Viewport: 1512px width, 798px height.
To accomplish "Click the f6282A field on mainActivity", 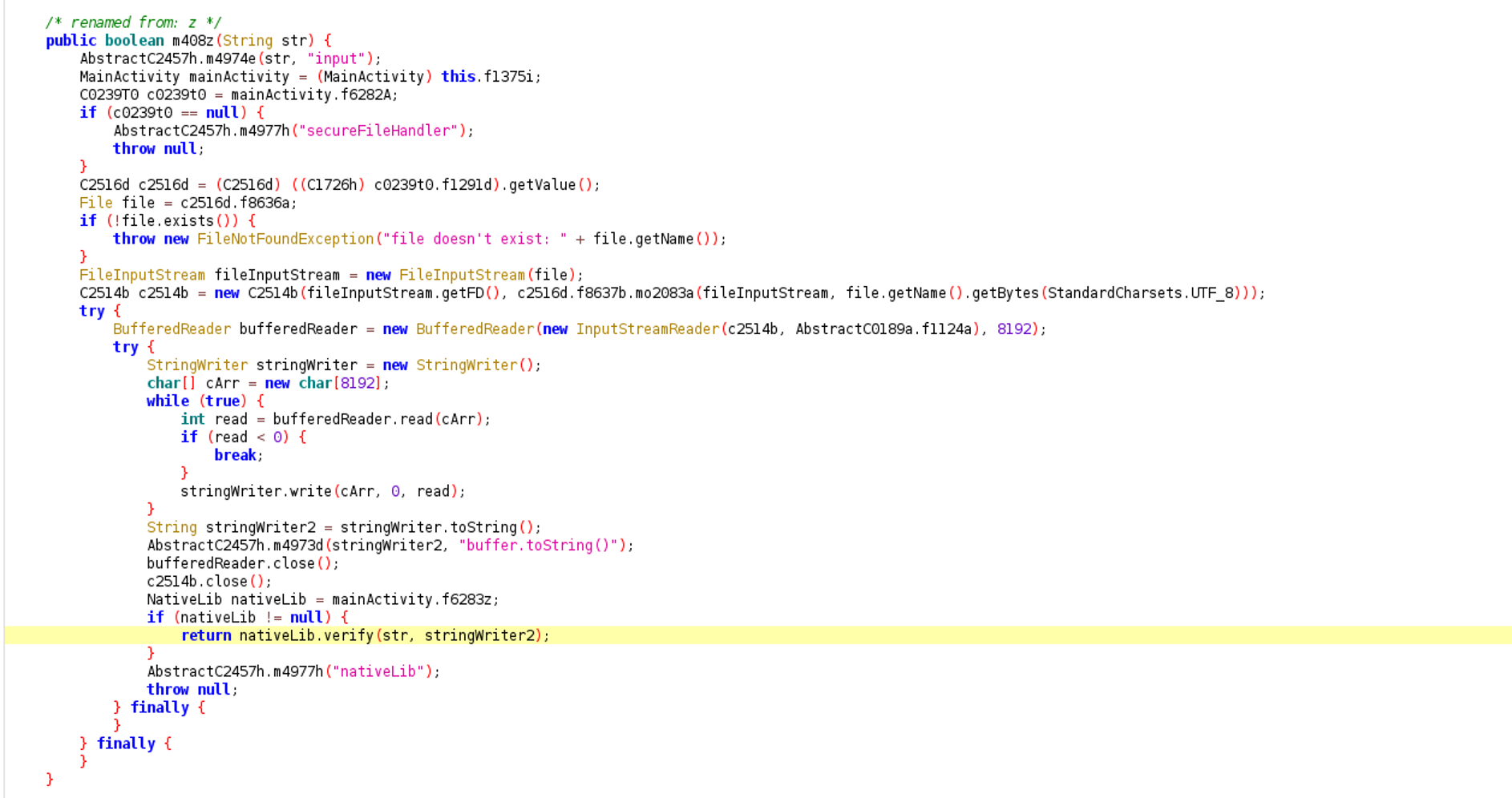I will pos(369,95).
